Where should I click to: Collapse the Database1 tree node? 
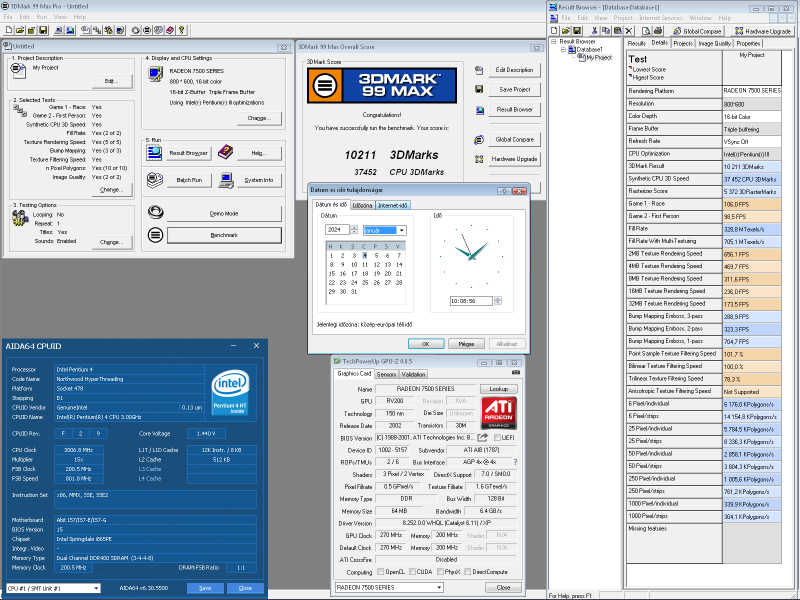563,49
